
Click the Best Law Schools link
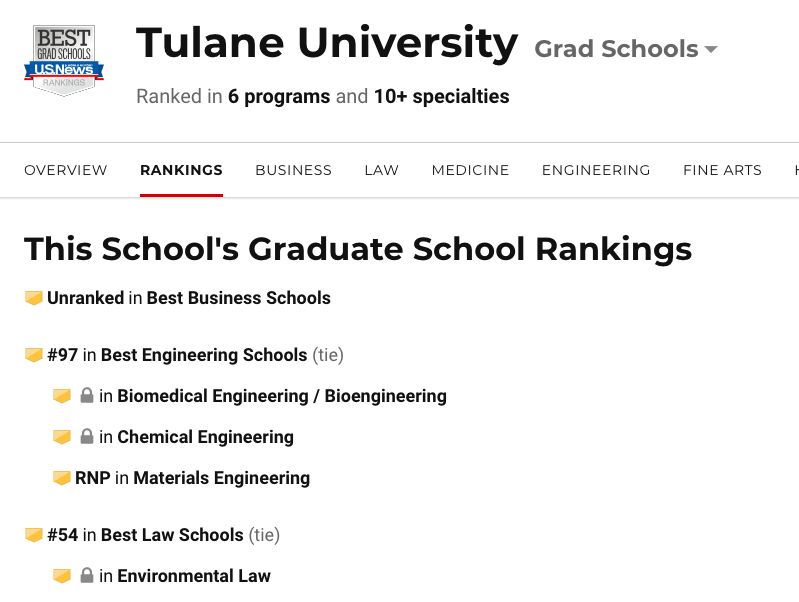[172, 535]
